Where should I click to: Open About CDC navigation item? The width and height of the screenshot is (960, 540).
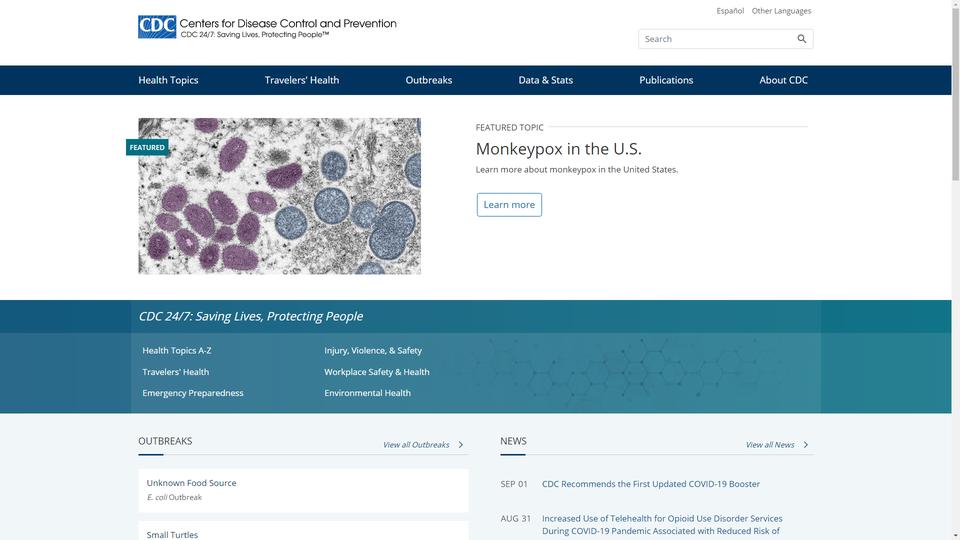783,80
